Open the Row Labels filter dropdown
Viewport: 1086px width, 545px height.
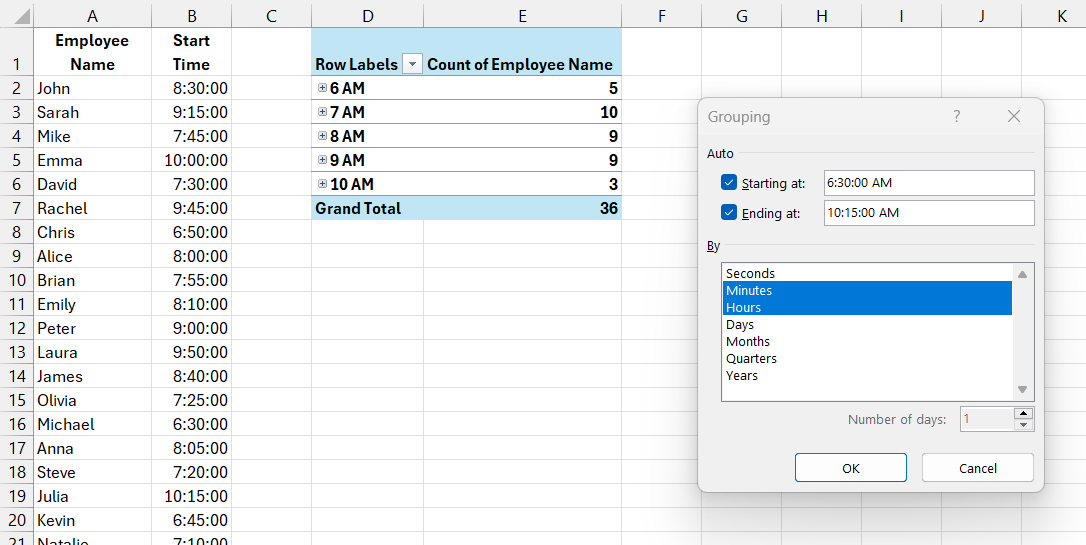pyautogui.click(x=412, y=64)
